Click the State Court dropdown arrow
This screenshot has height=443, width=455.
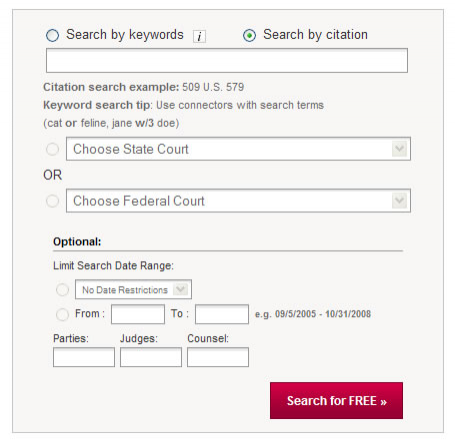(399, 149)
